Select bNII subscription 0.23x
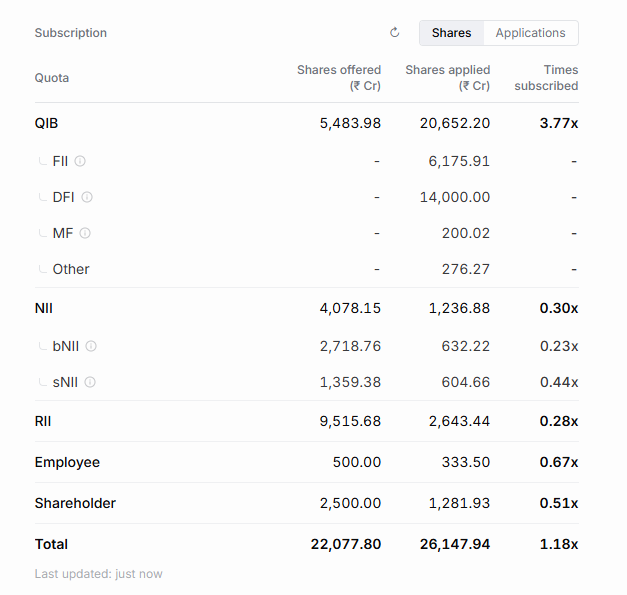627x595 pixels. tap(559, 346)
